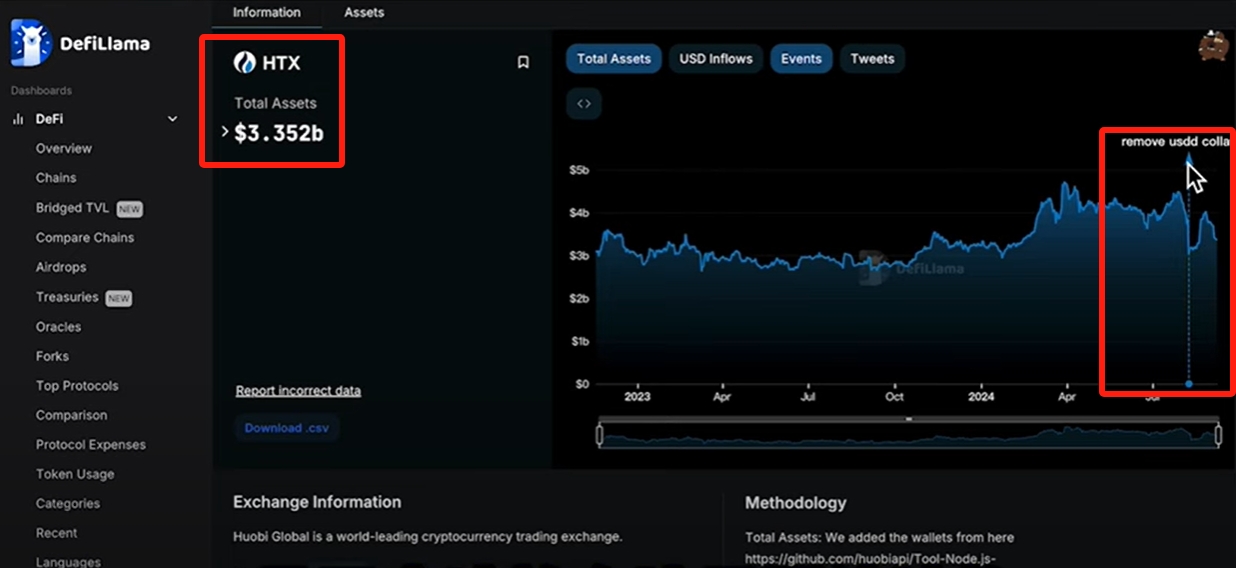Open the Oracles page
This screenshot has height=568, width=1236.
pyautogui.click(x=58, y=327)
